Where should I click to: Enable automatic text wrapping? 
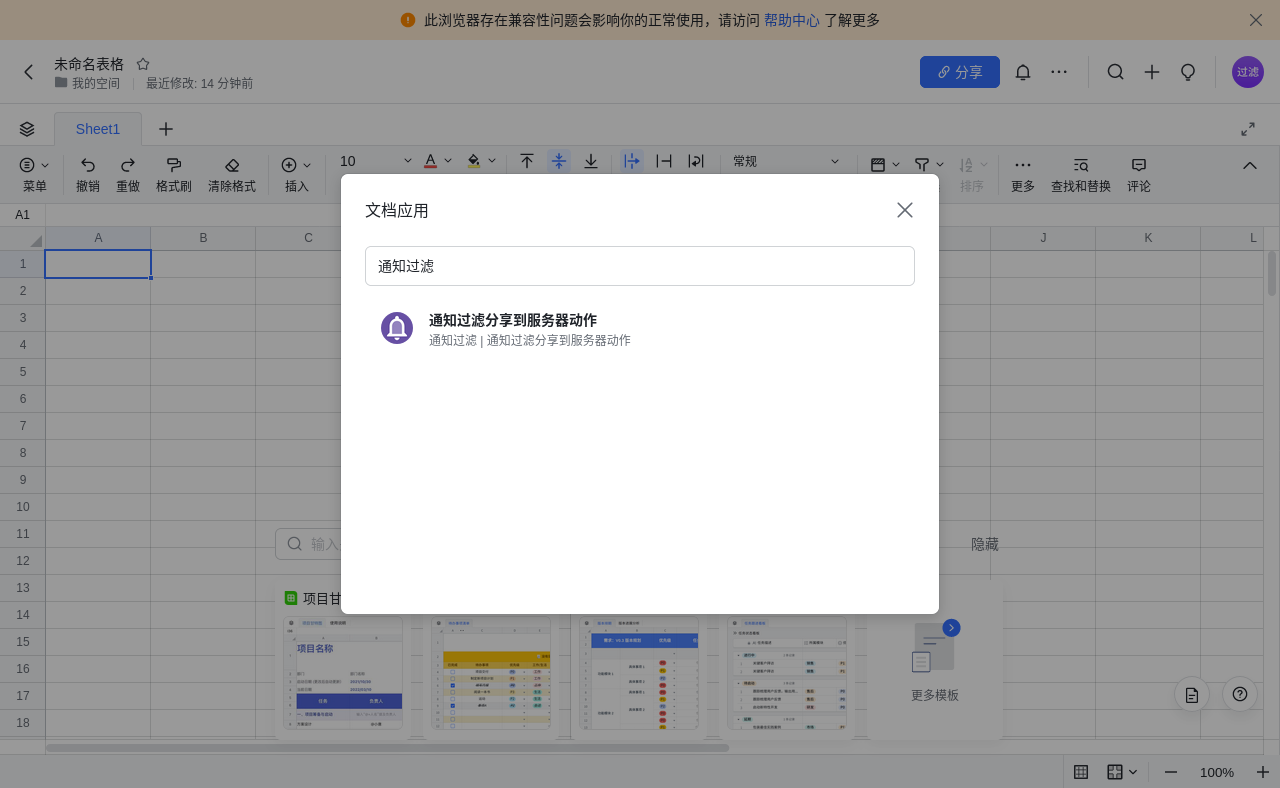click(696, 161)
